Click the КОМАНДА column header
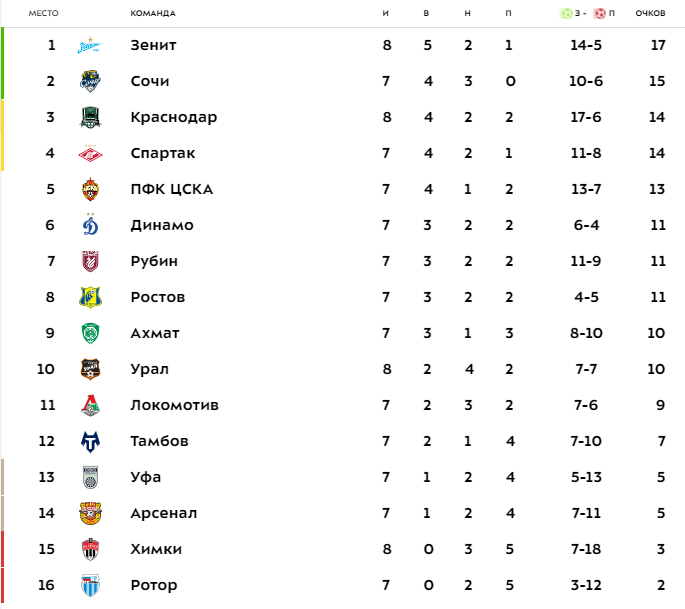685x609 pixels. tap(153, 13)
